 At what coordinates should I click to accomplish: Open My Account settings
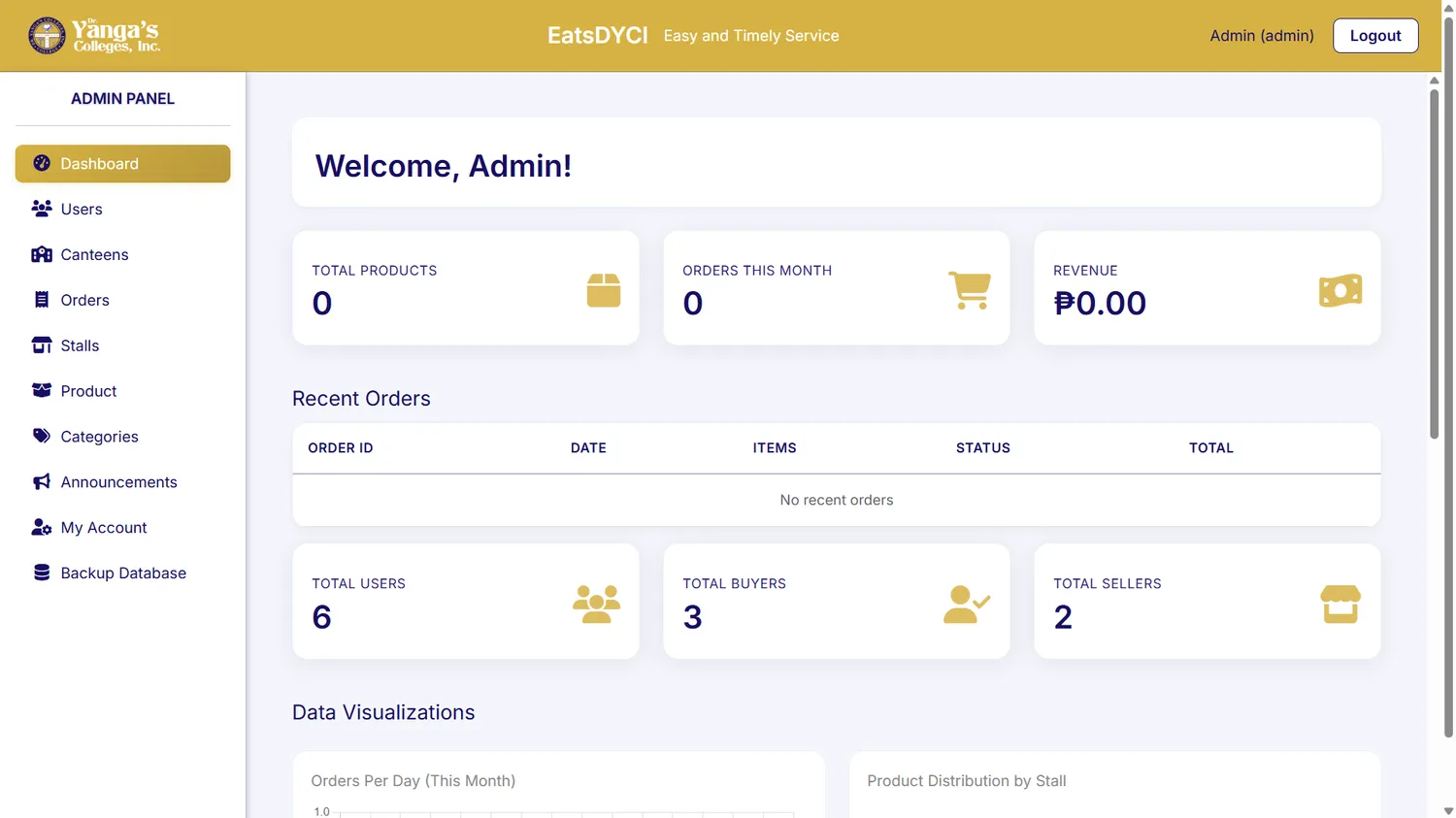click(x=122, y=528)
